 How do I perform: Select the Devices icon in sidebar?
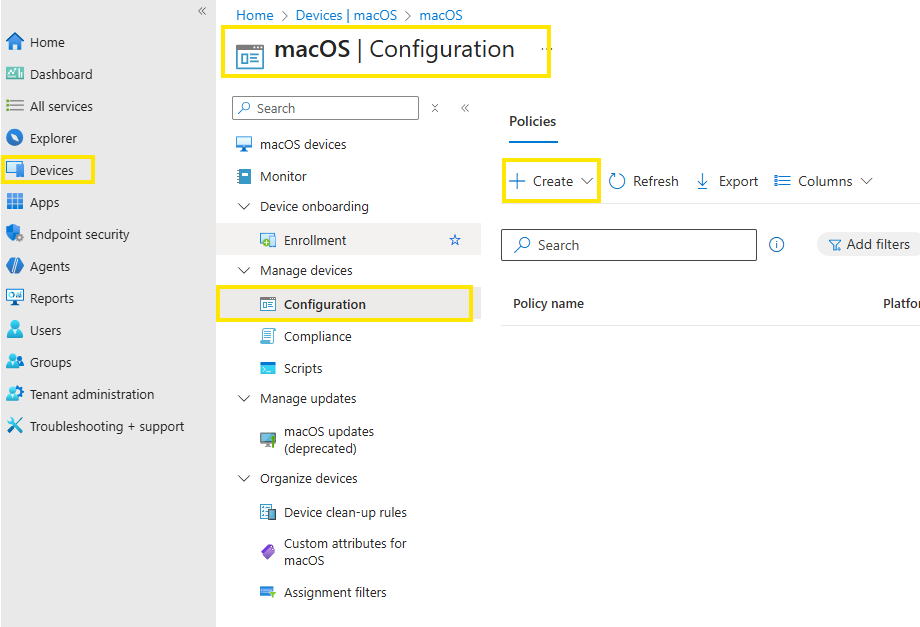pyautogui.click(x=15, y=170)
